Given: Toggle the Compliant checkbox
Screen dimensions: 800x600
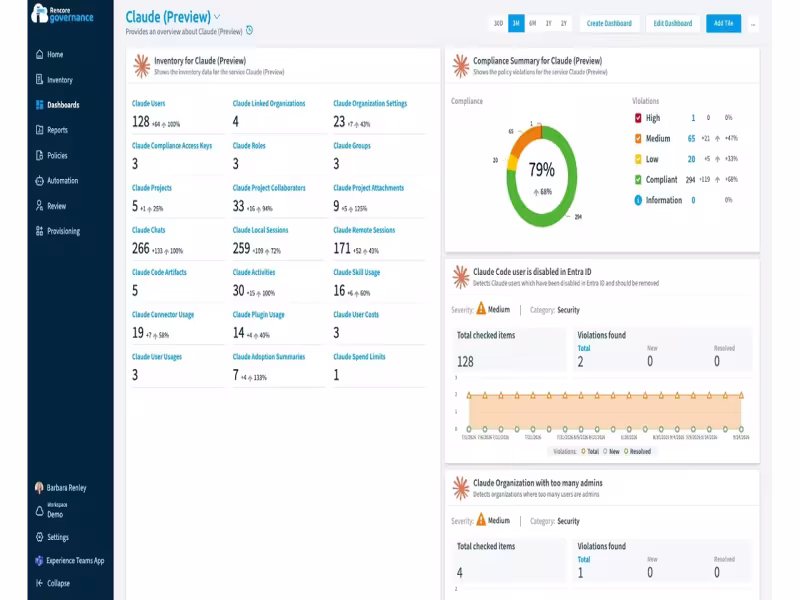Looking at the screenshot, I should pyautogui.click(x=638, y=180).
